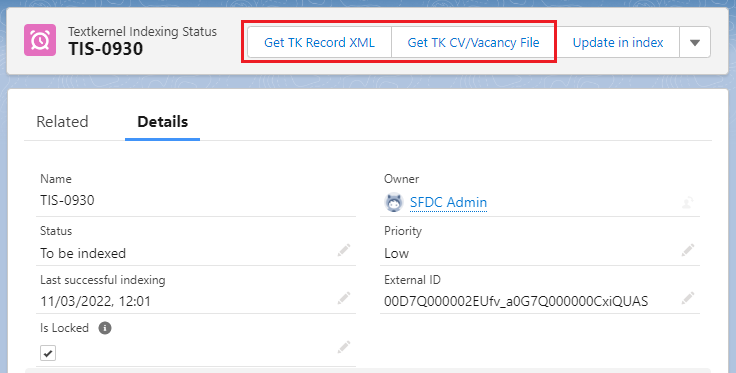Click the Last successful indexing label

(103, 280)
